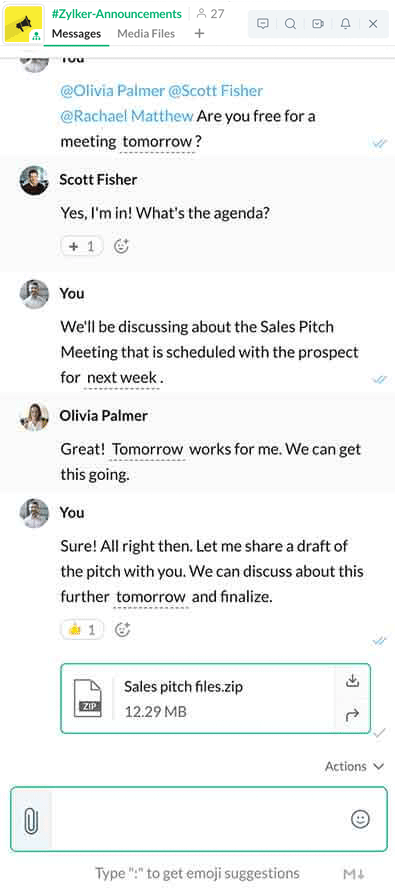Click the paperclip attachment icon
Image resolution: width=395 pixels, height=895 pixels.
(31, 820)
